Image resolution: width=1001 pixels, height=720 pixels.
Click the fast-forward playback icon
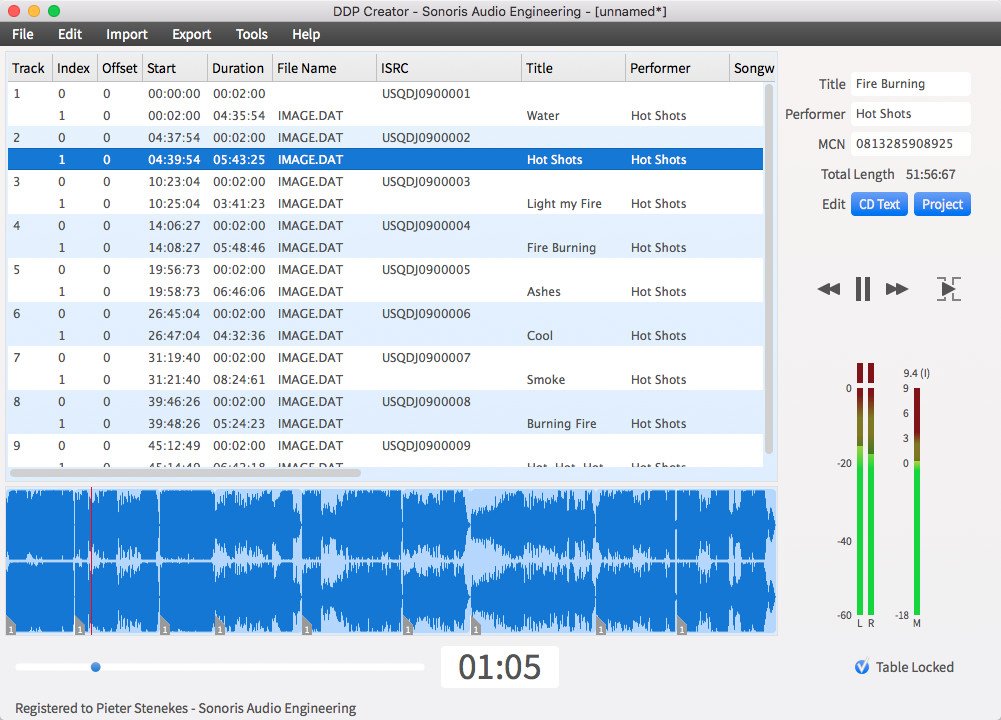897,288
